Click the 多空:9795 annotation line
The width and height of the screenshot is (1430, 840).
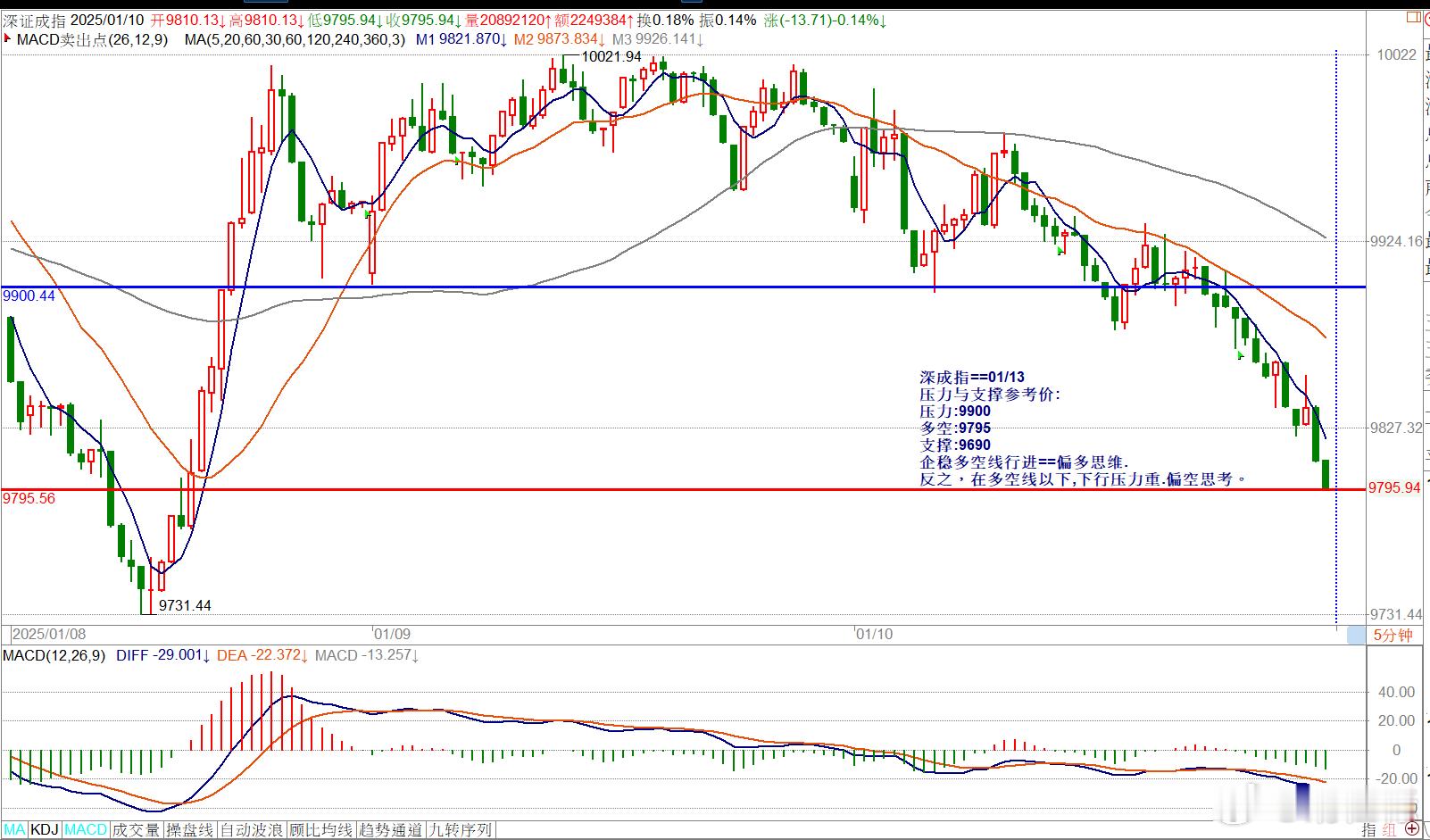point(955,428)
